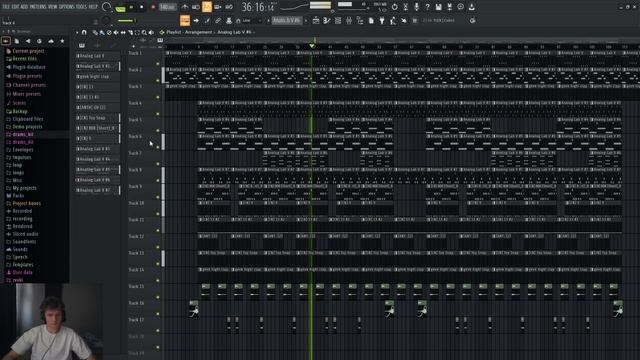The height and width of the screenshot is (360, 640).
Task: Click the stamp icon in main toolbar
Action: tap(229, 20)
